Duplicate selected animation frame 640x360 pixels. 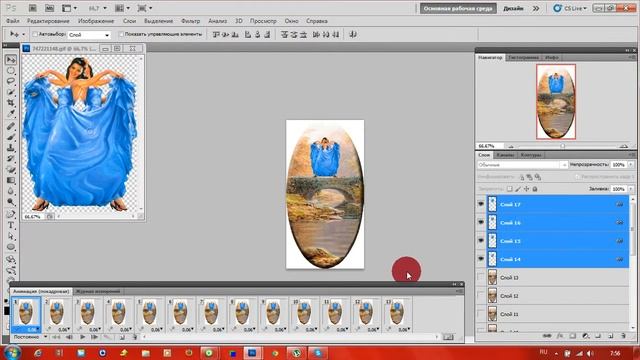pos(122,337)
